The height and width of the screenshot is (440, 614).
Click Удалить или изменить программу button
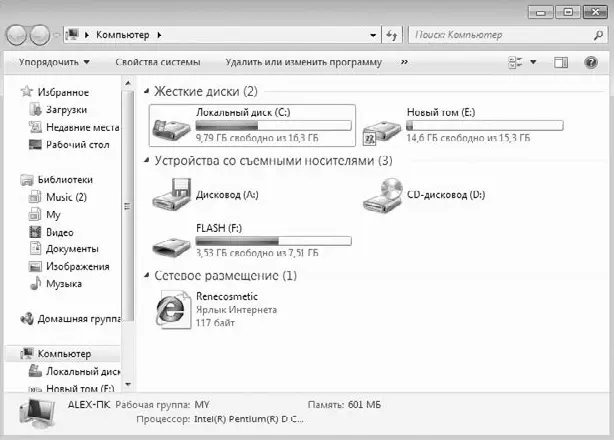[303, 62]
